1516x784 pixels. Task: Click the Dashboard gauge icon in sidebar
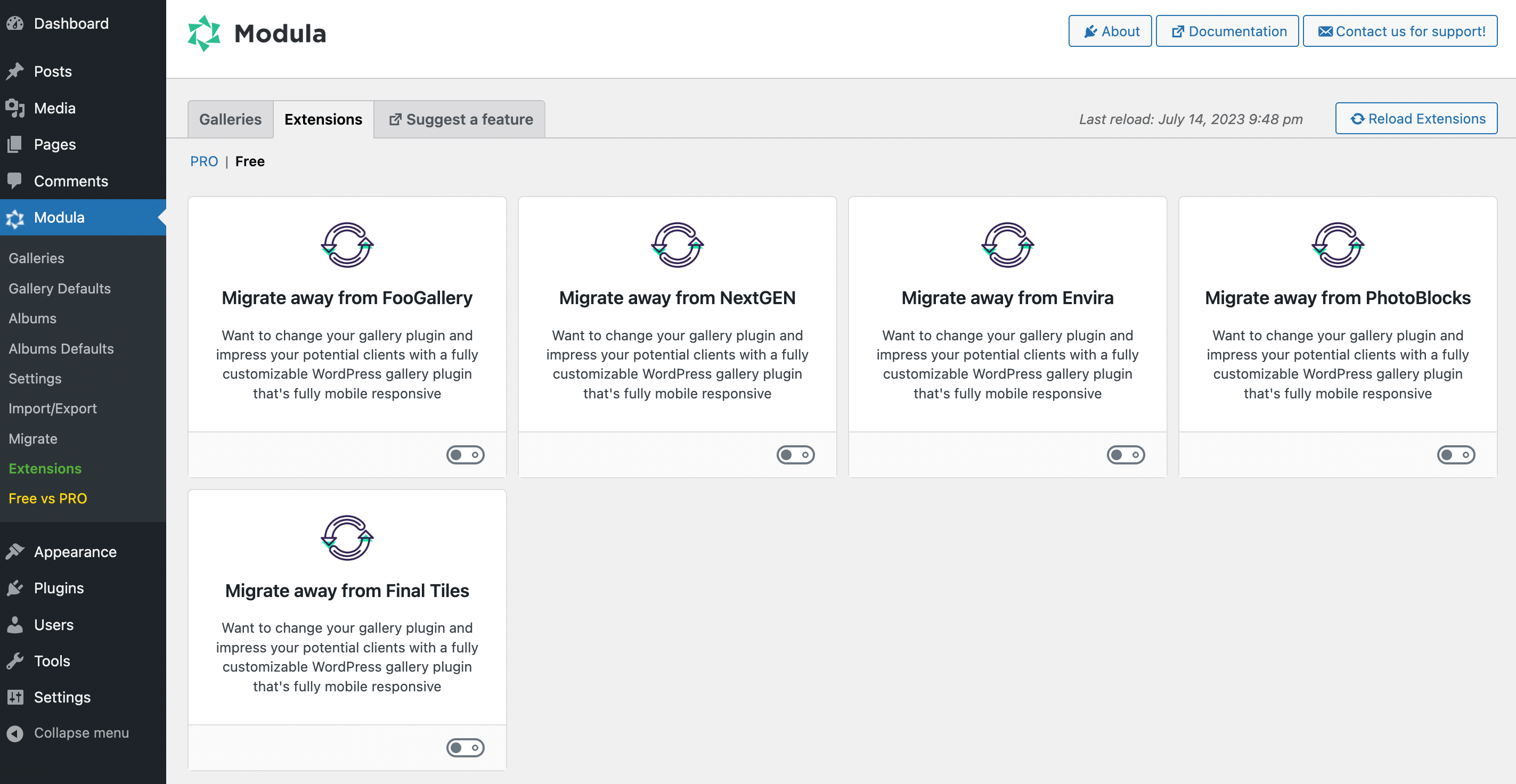pyautogui.click(x=15, y=23)
